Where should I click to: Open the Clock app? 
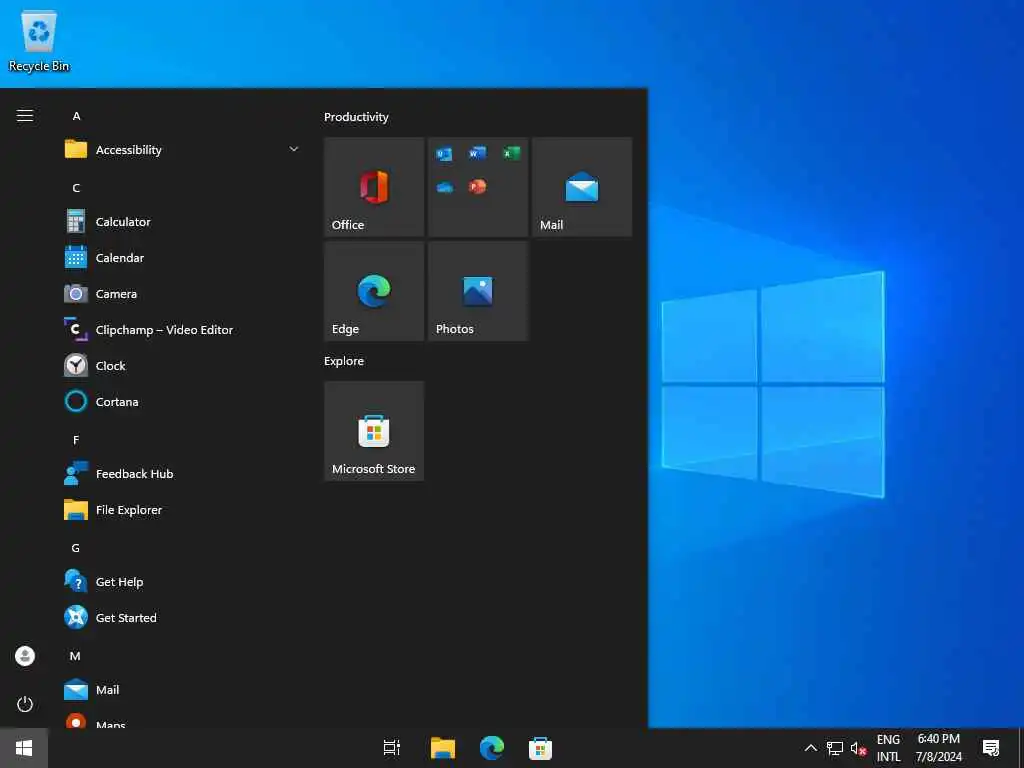coord(183,365)
